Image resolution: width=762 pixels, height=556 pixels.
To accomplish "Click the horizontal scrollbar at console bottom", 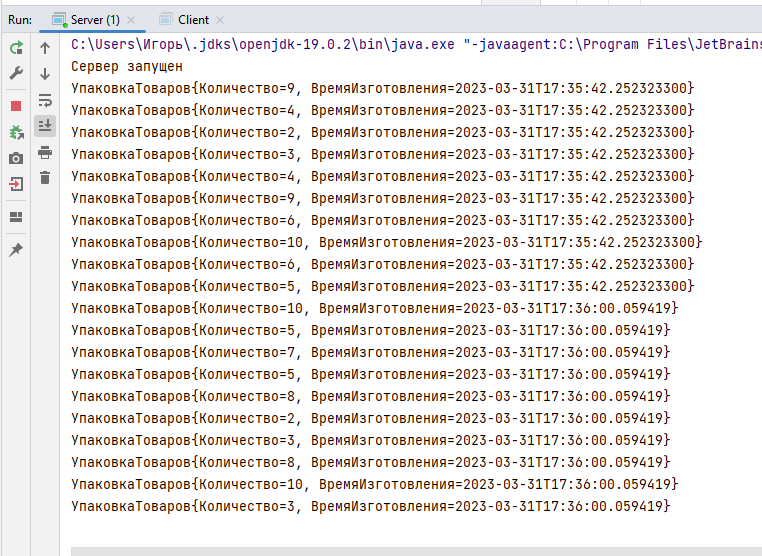I will [x=416, y=551].
